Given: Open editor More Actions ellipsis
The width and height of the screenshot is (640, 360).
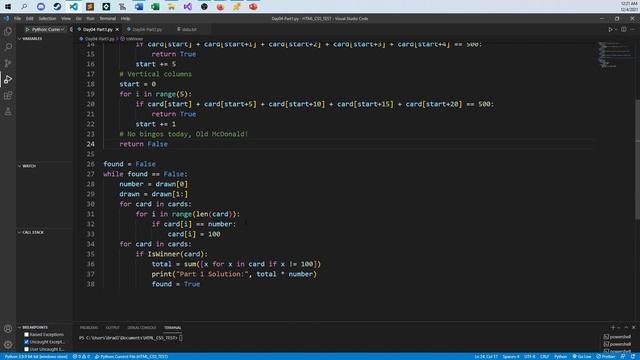Looking at the screenshot, I should pos(633,29).
